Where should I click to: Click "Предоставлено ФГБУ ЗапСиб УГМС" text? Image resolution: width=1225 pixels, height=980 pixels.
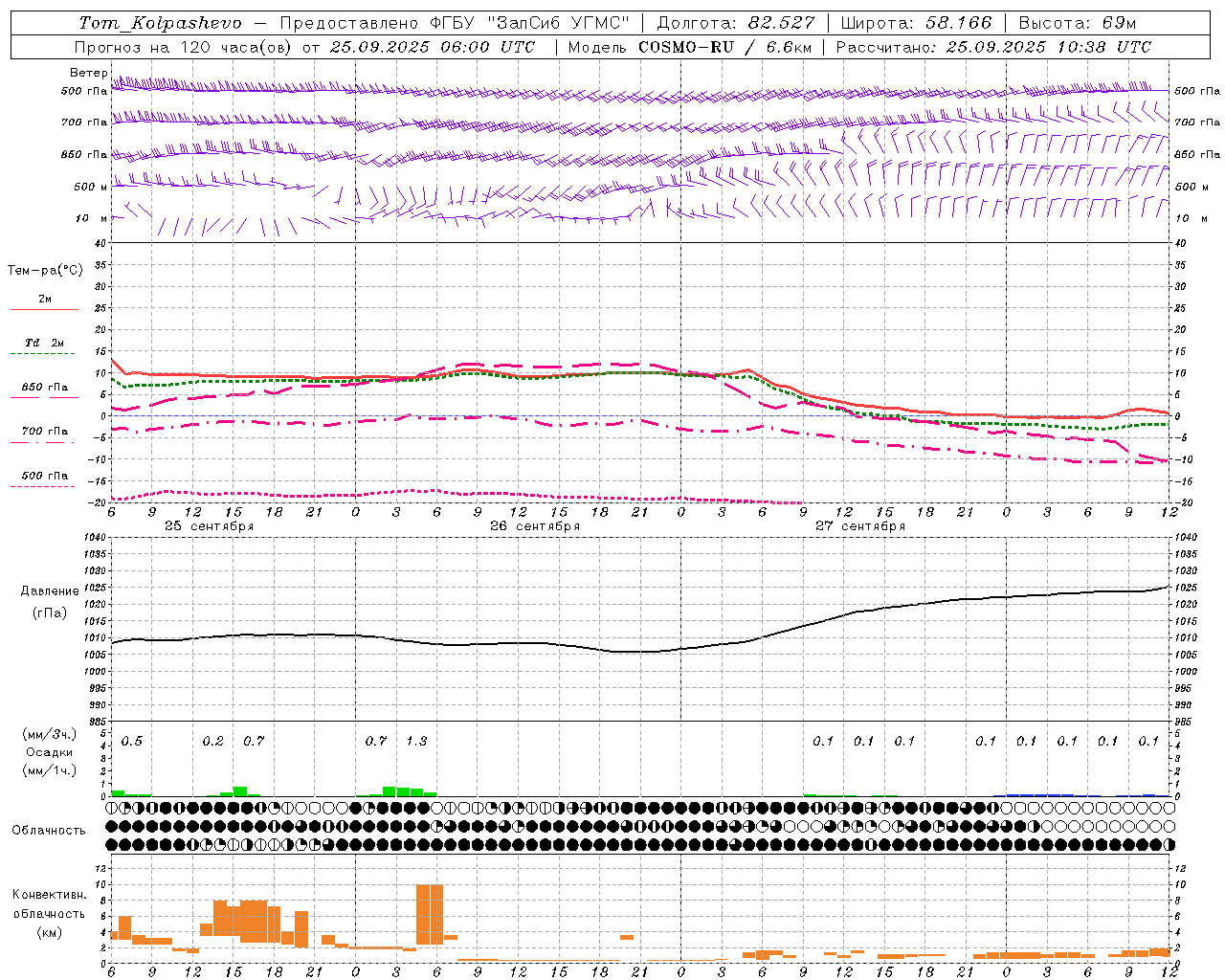click(456, 23)
